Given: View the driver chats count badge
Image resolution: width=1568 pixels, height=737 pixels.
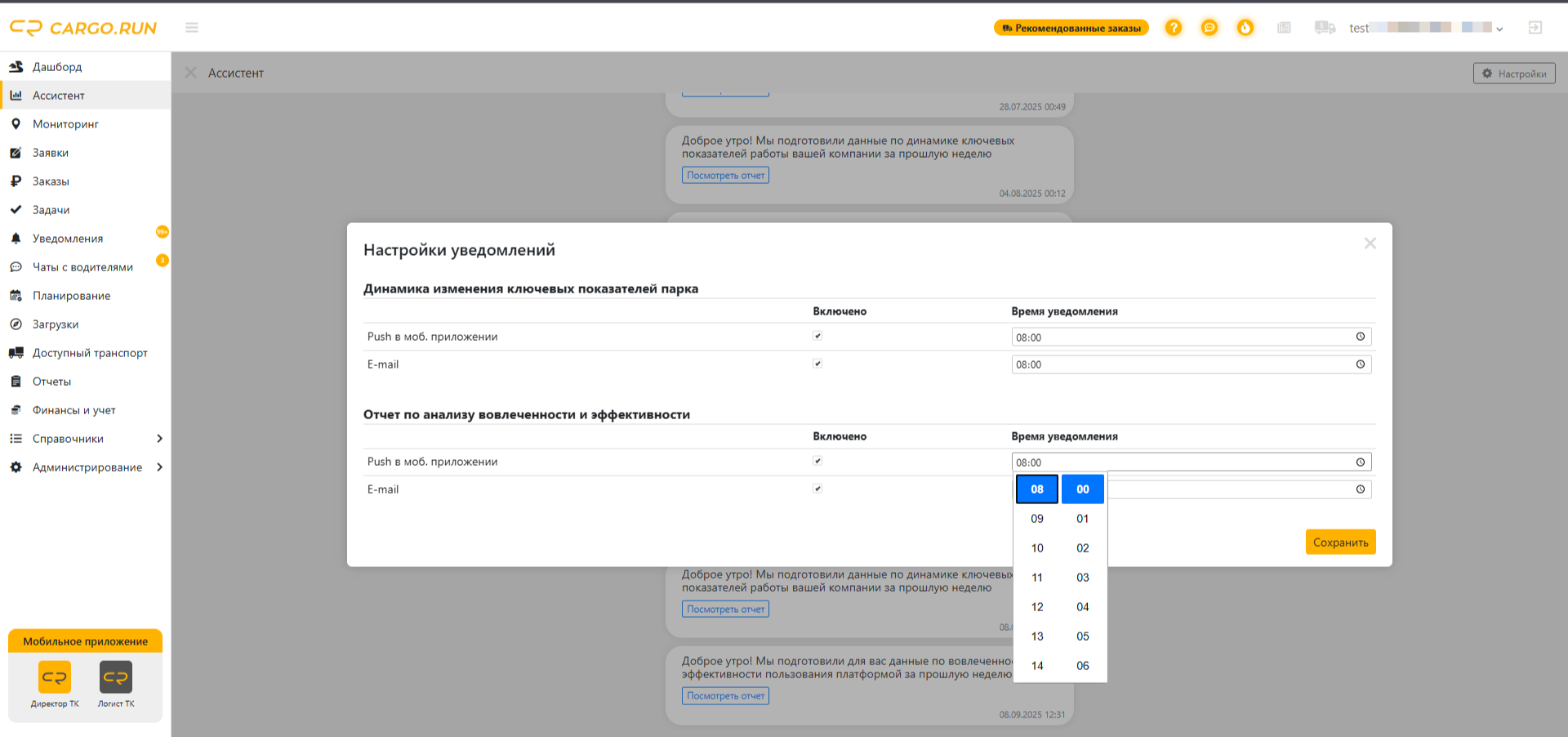Looking at the screenshot, I should tap(163, 261).
